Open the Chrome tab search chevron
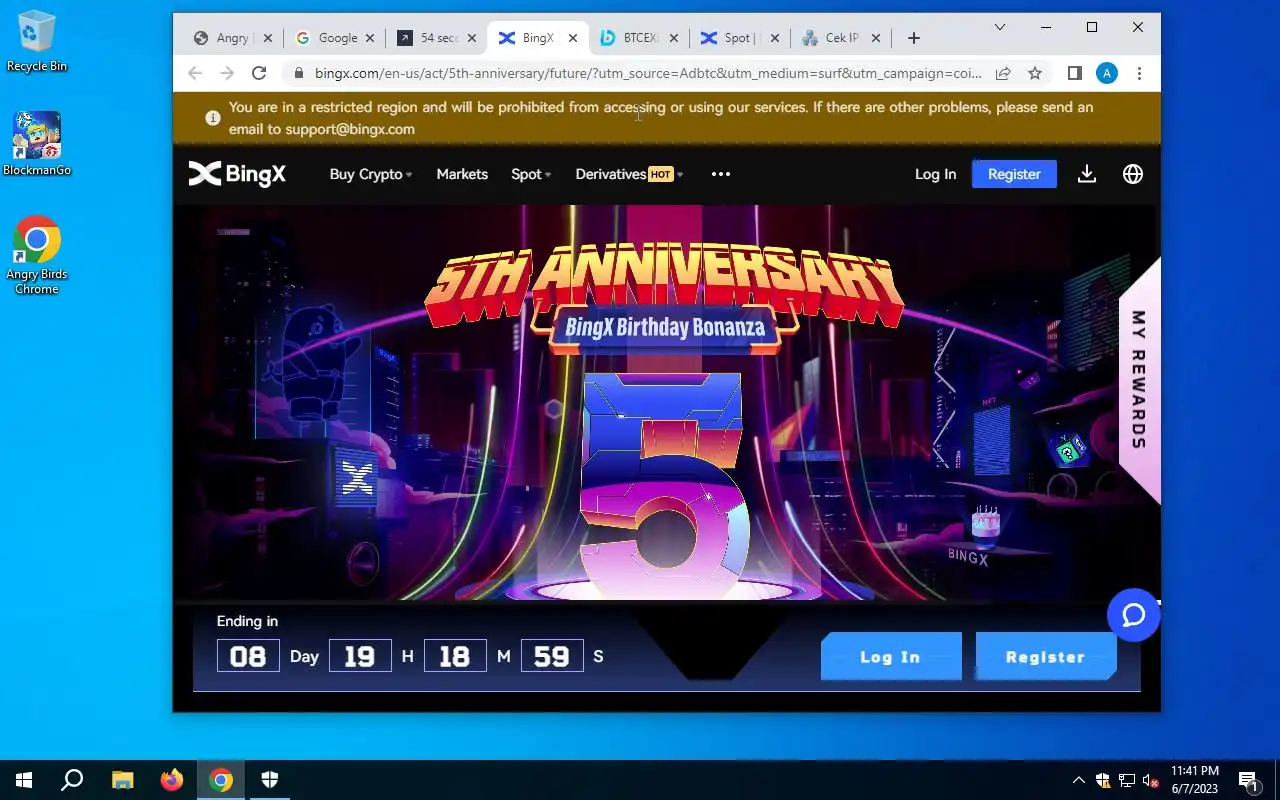This screenshot has width=1280, height=800. pos(999,27)
